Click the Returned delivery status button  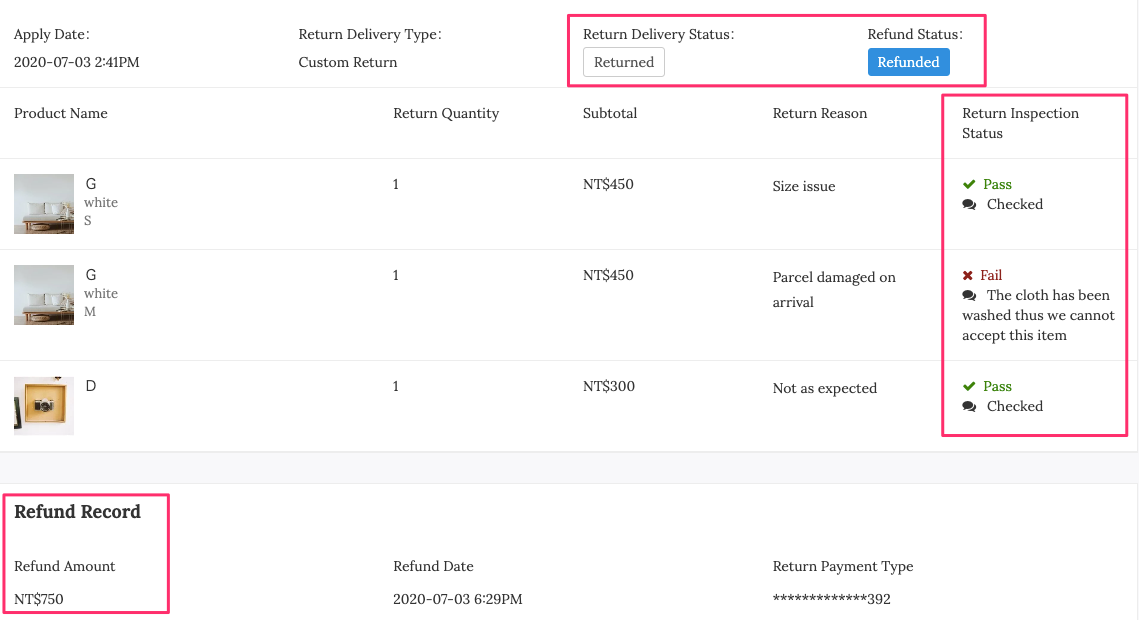623,62
